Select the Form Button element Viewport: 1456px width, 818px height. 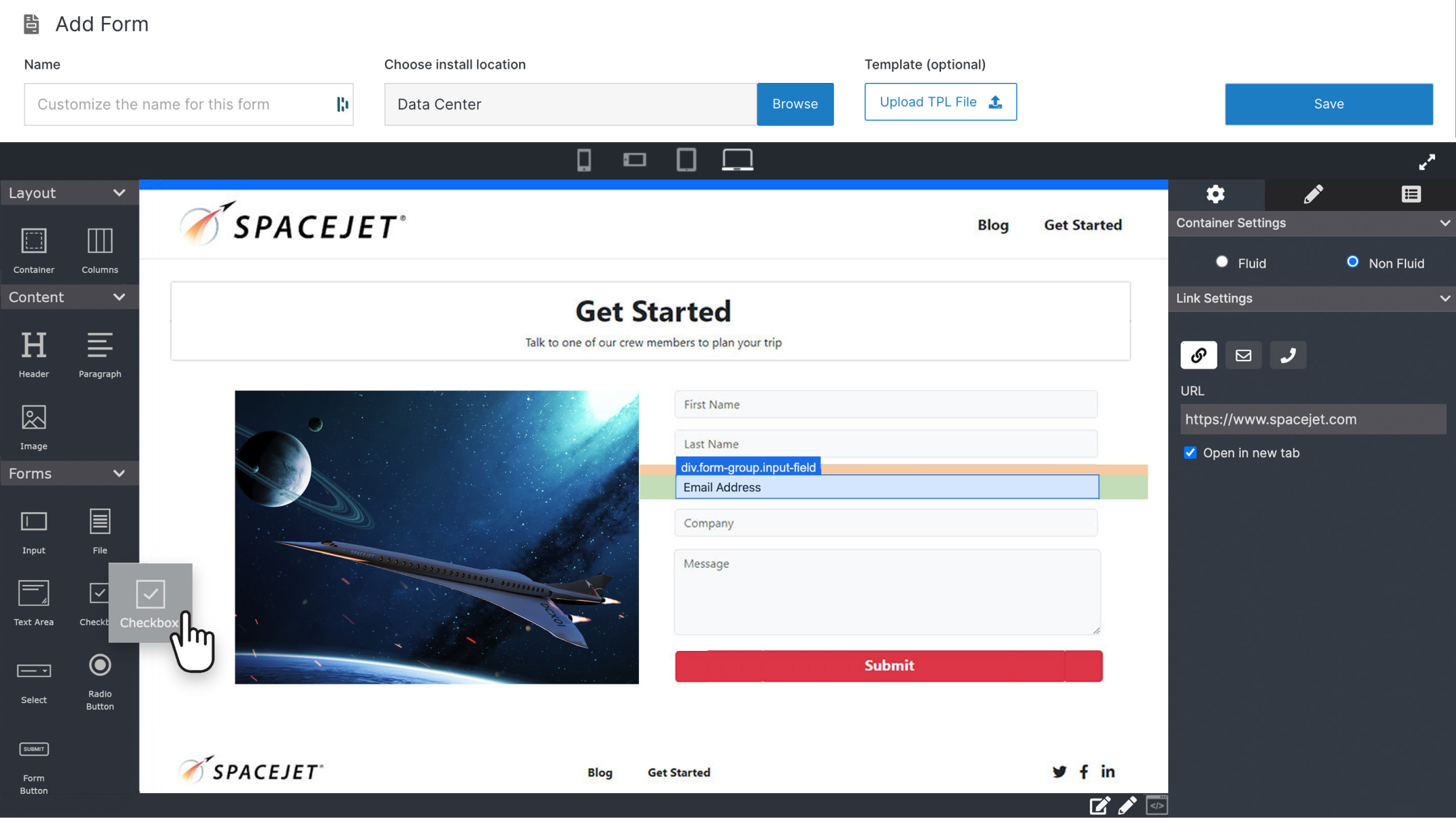click(34, 768)
